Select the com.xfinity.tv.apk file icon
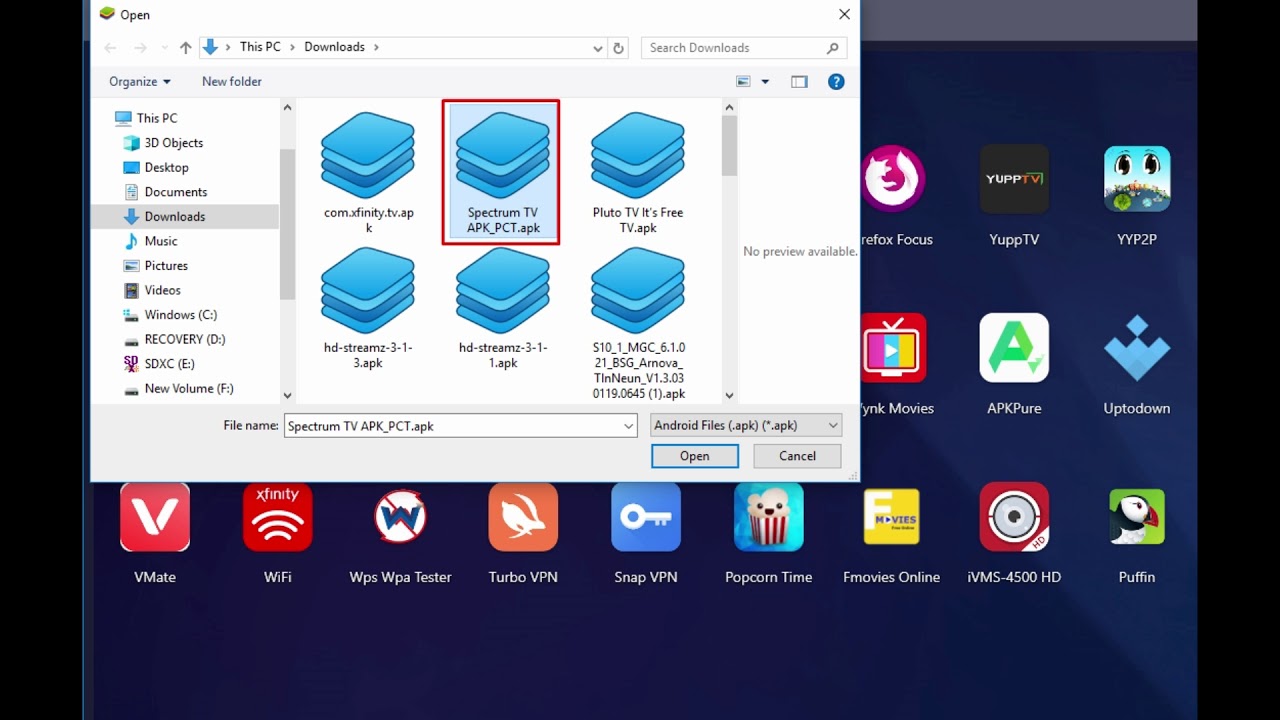1280x720 pixels. point(367,155)
